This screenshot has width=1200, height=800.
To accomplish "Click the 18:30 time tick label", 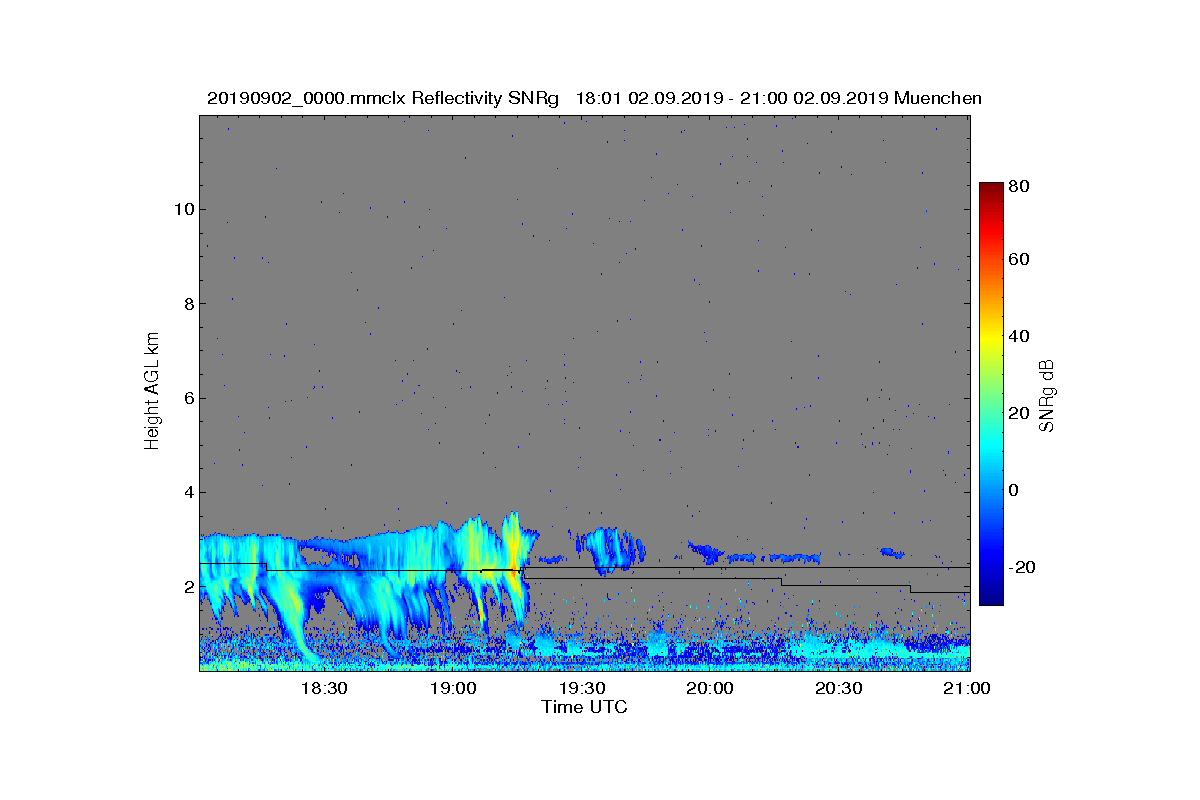I will pyautogui.click(x=323, y=689).
